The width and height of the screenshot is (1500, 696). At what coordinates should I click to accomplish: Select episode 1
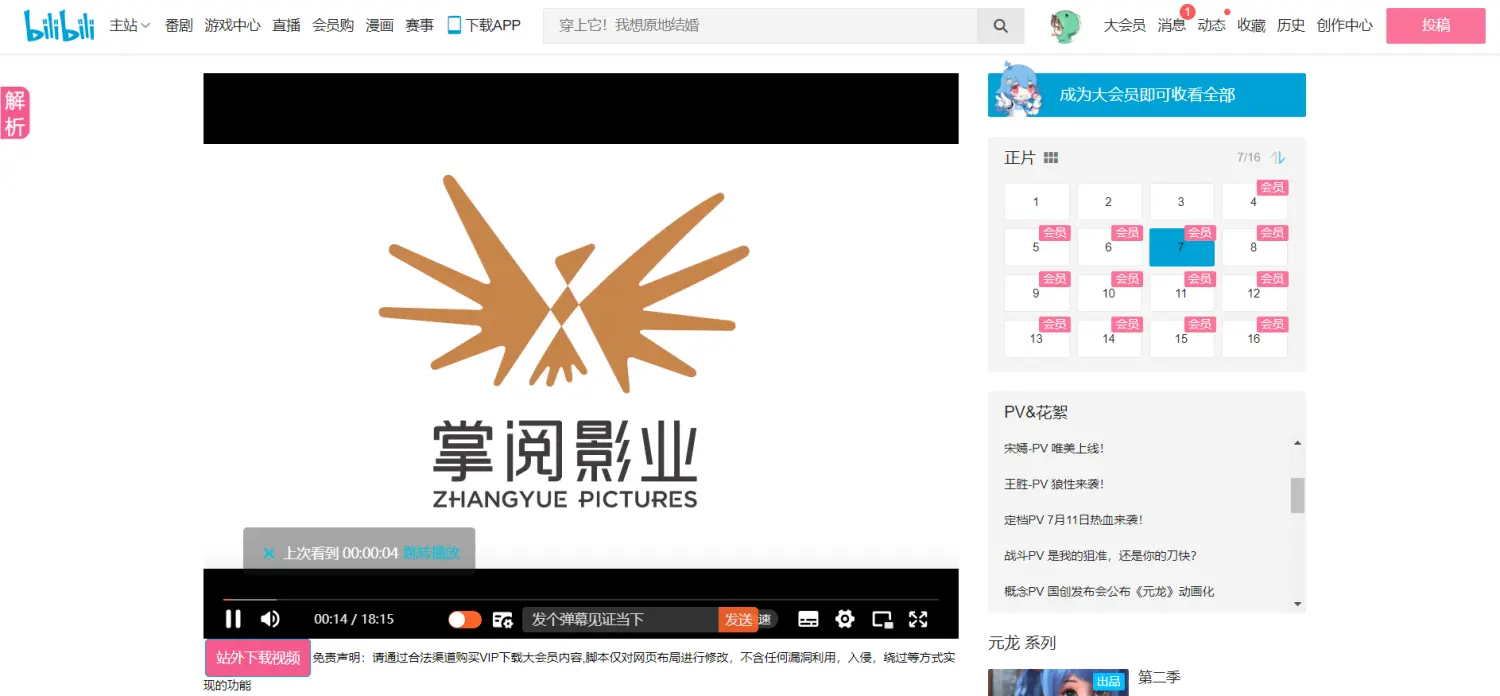1036,201
